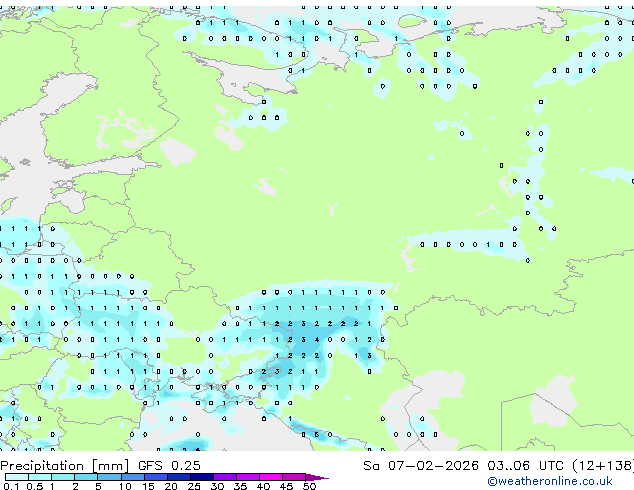
Task: Select the royal blue legend swatch between 15 and 20
Action: tap(156, 477)
